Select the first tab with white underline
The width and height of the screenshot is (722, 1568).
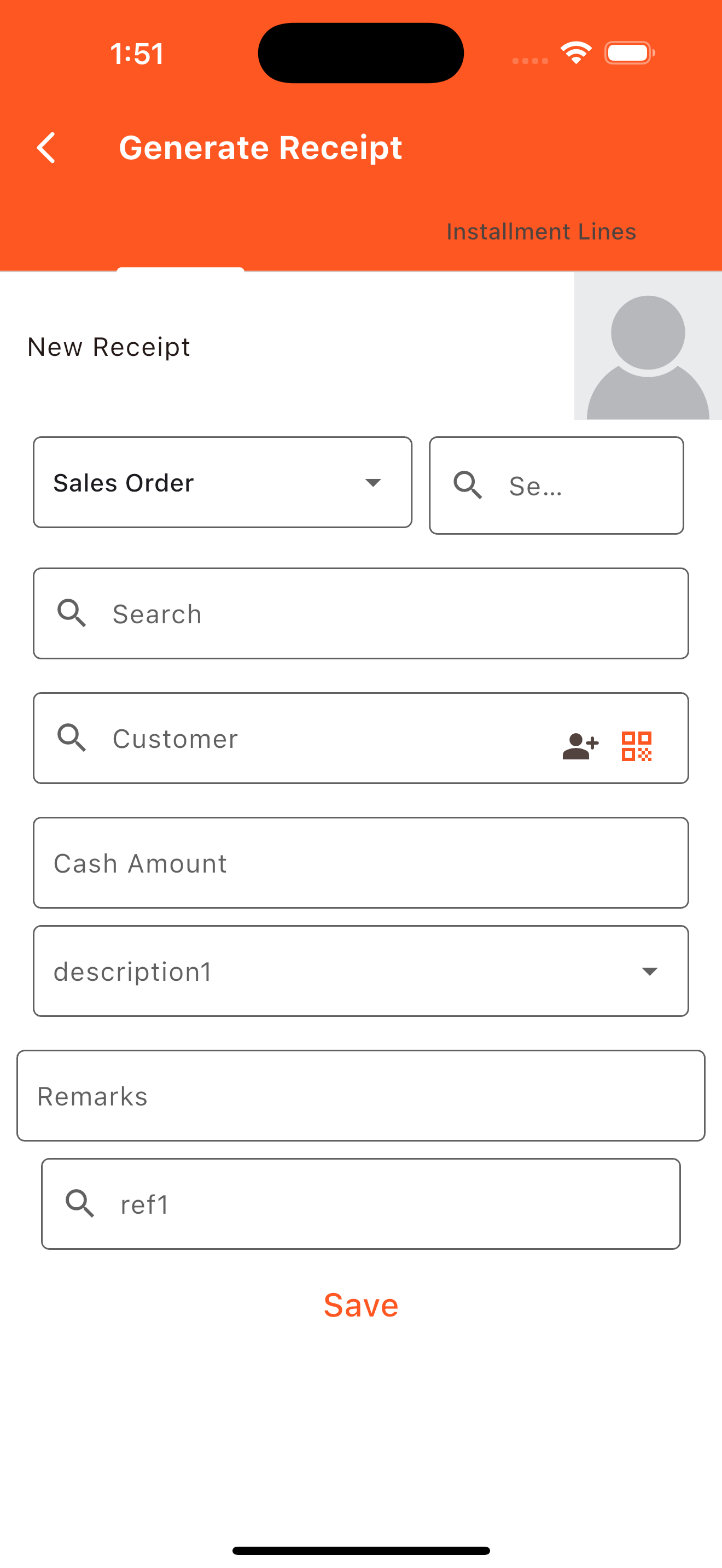[x=181, y=232]
